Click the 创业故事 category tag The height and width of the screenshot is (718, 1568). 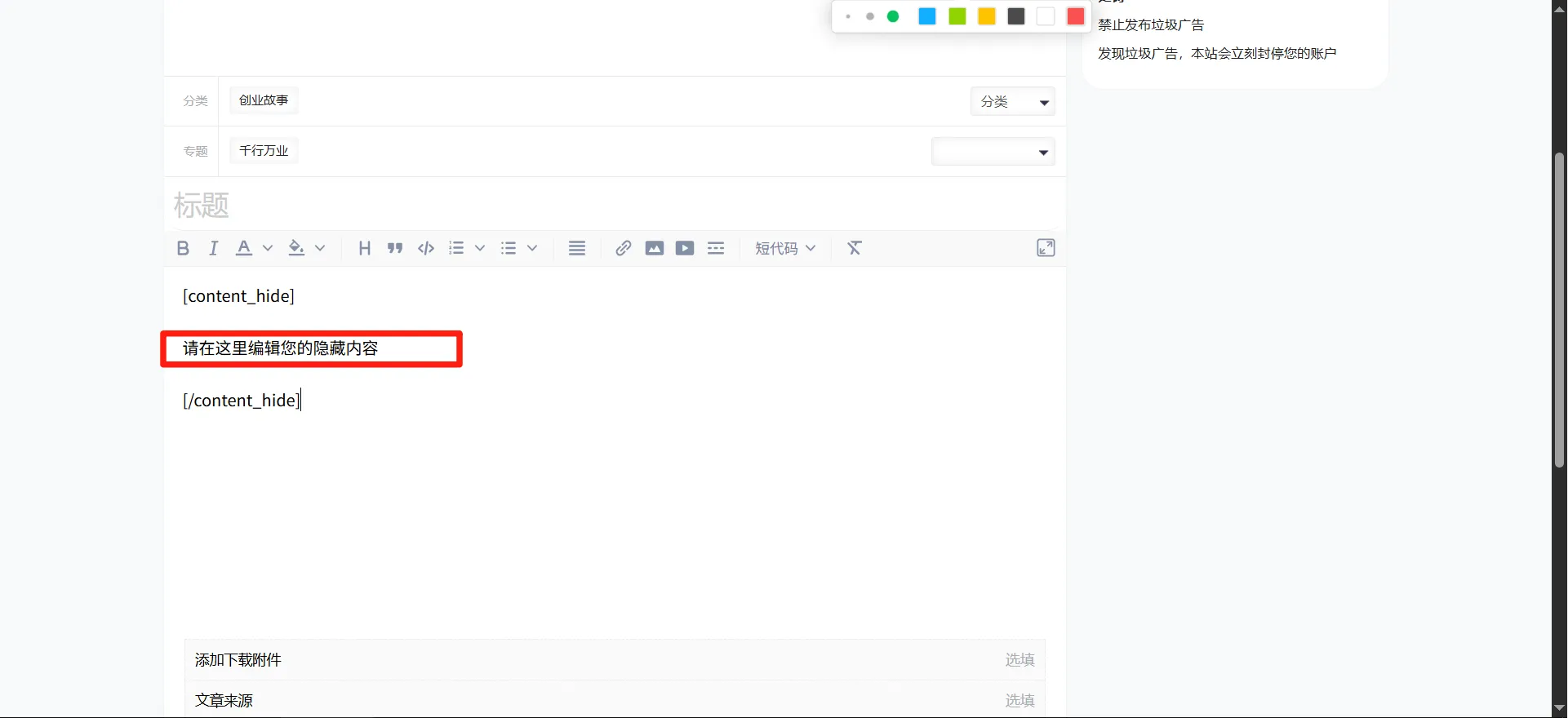(x=264, y=100)
